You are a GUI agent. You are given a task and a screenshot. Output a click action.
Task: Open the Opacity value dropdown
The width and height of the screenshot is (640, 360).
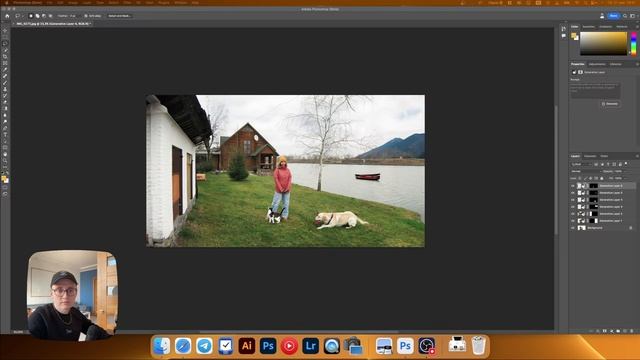point(619,171)
